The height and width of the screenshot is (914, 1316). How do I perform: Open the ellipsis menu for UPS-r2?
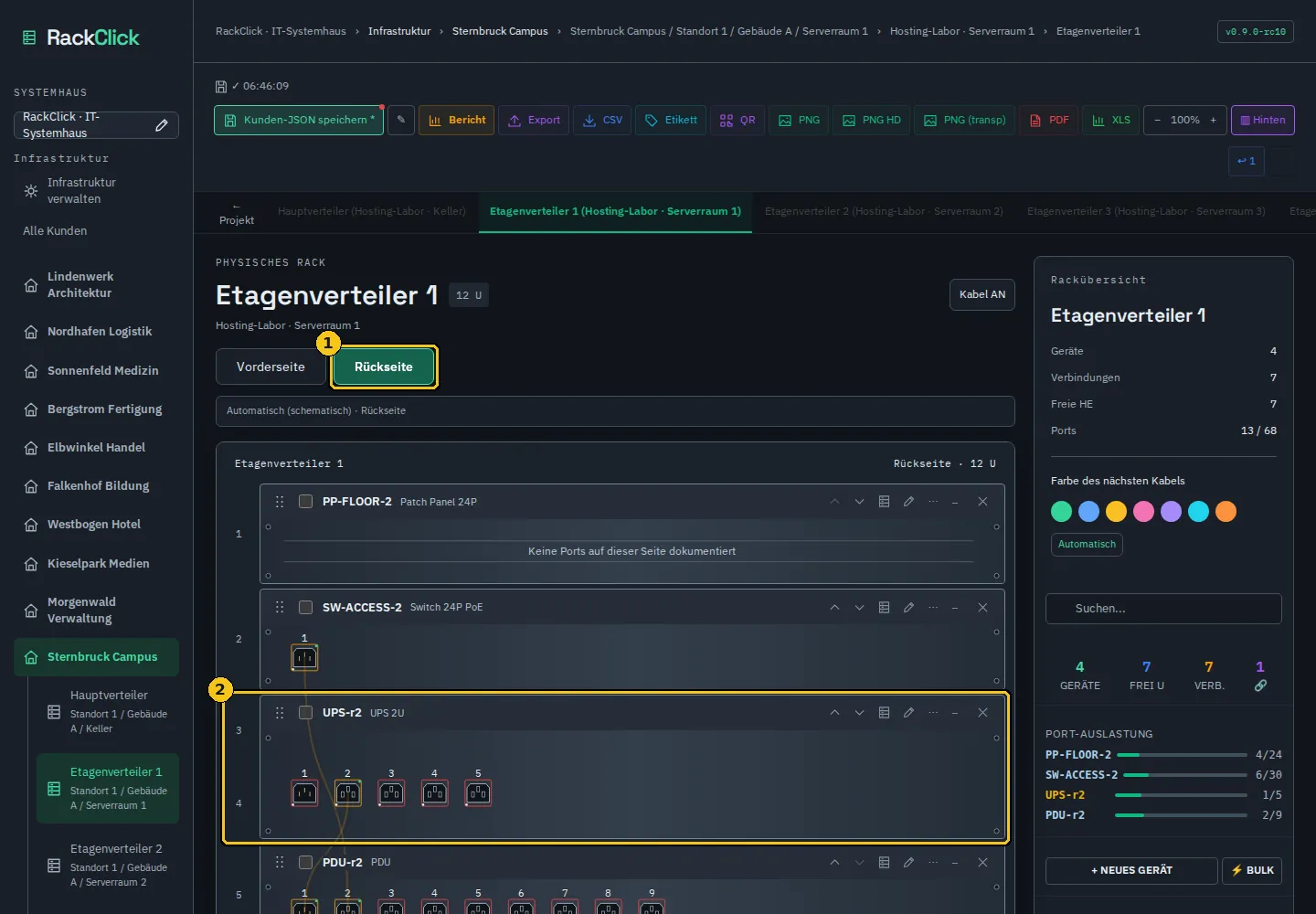click(x=933, y=713)
